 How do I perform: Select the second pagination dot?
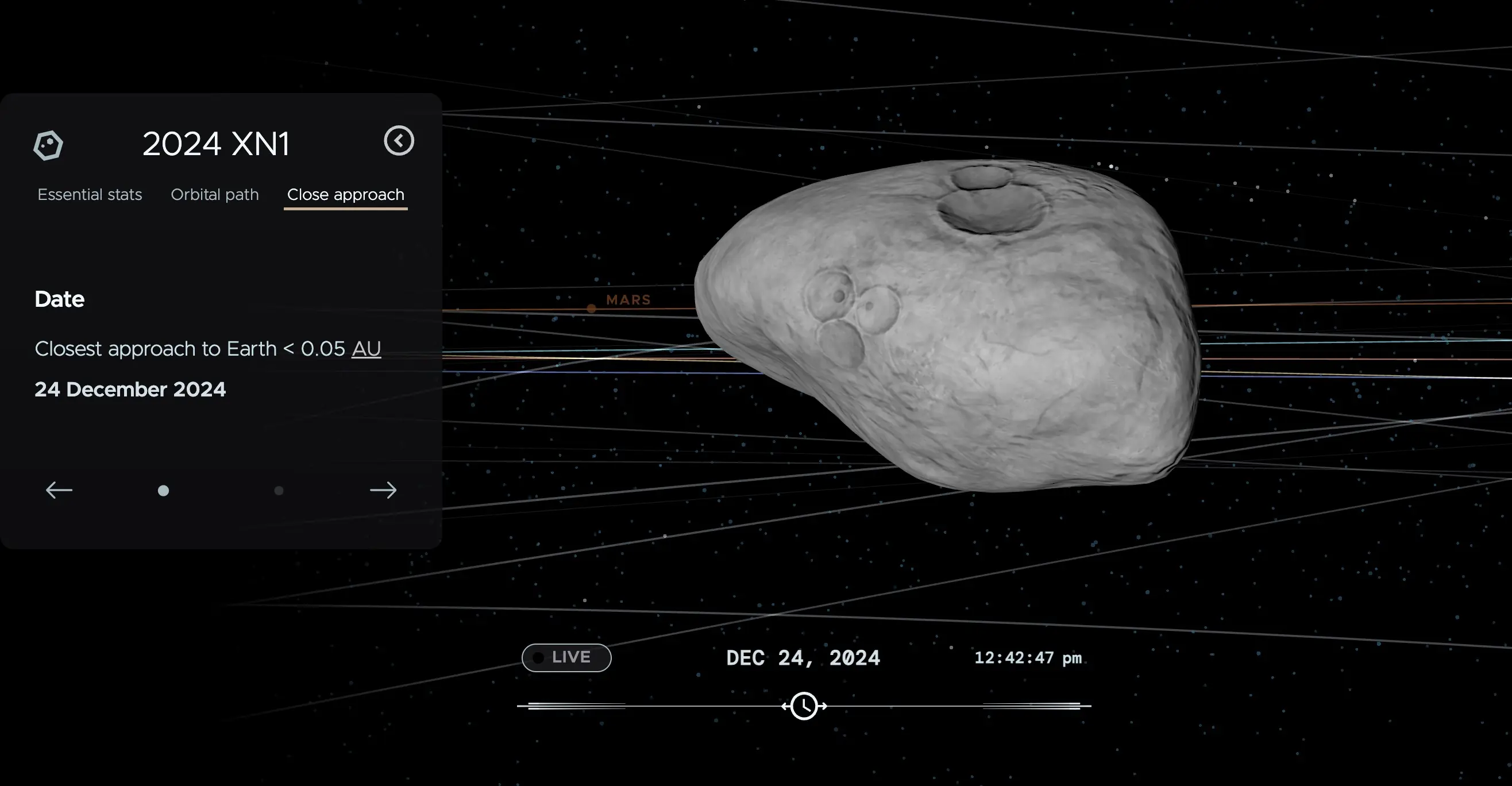[279, 491]
